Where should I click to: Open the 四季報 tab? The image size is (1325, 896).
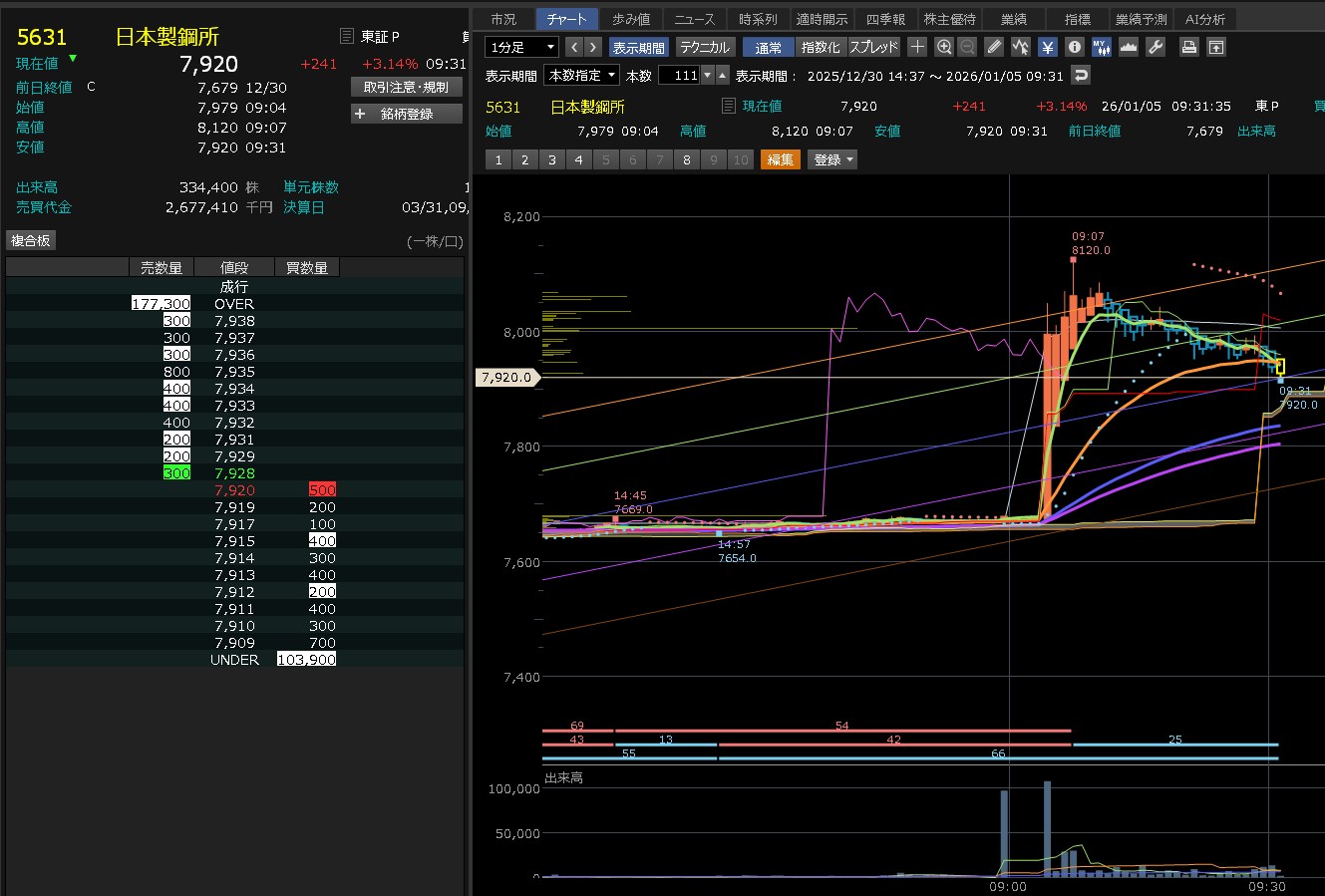point(885,19)
